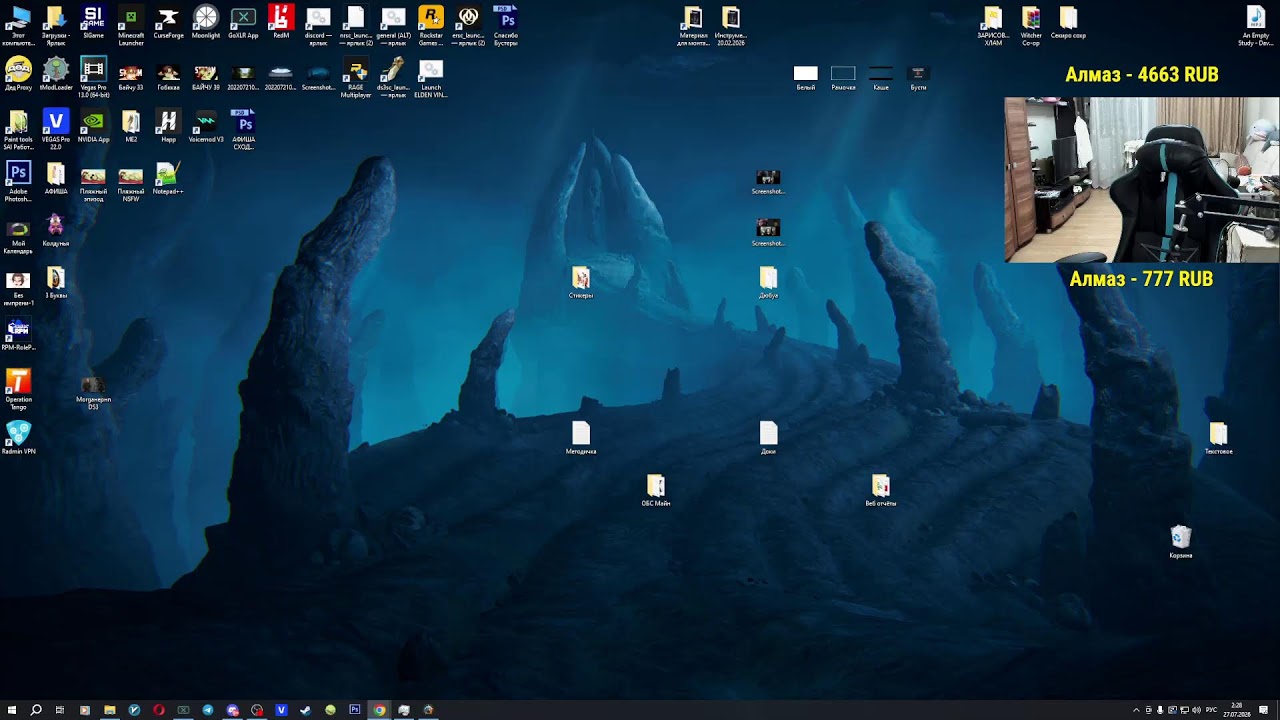Select the Пляжный эпизод image file

[93, 183]
